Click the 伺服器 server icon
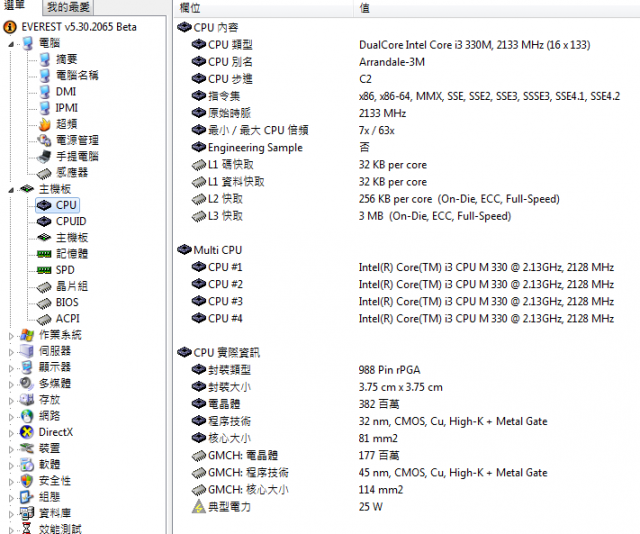The height and width of the screenshot is (534, 640). (27, 351)
